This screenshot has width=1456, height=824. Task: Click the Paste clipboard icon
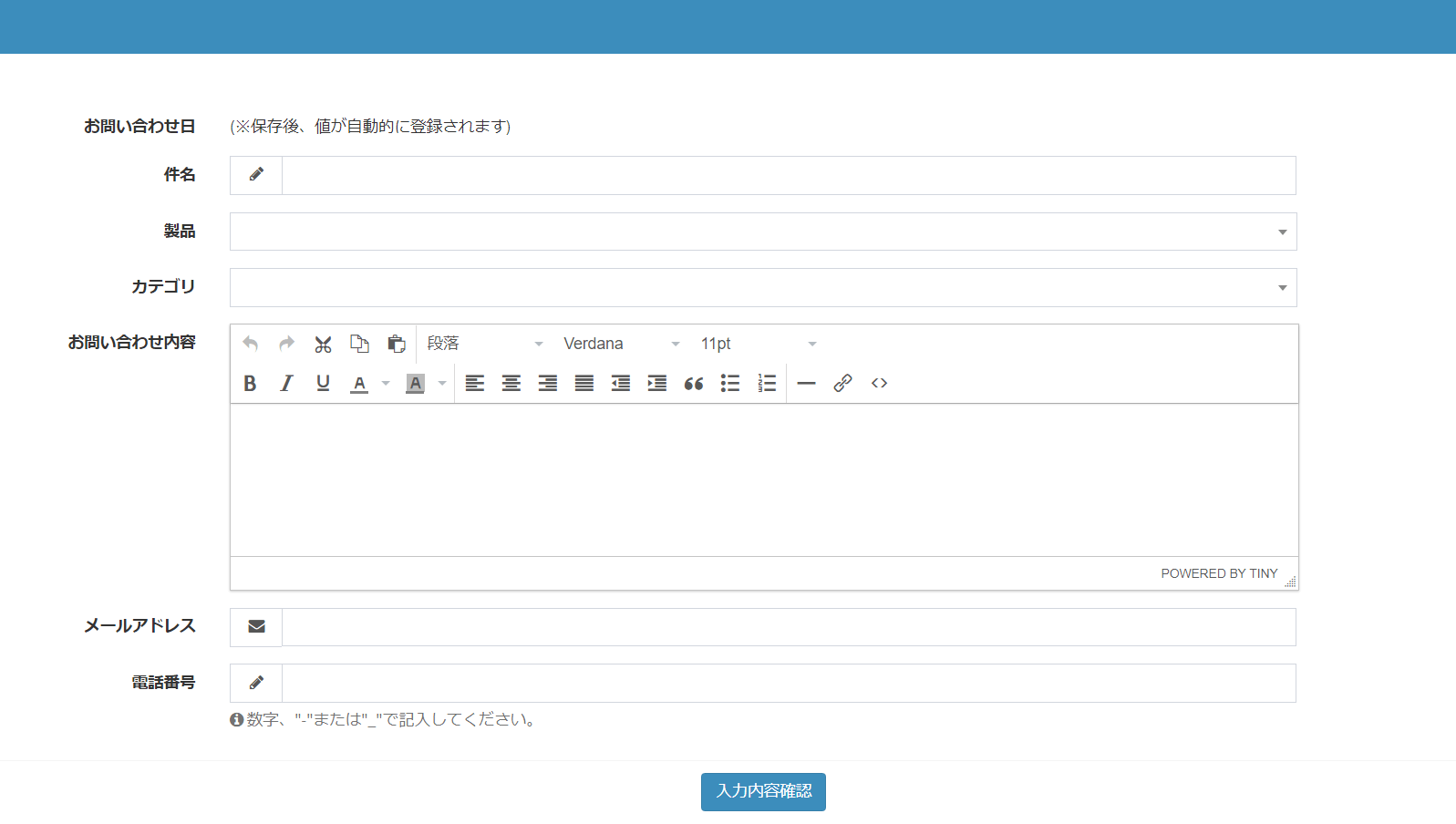pos(396,345)
